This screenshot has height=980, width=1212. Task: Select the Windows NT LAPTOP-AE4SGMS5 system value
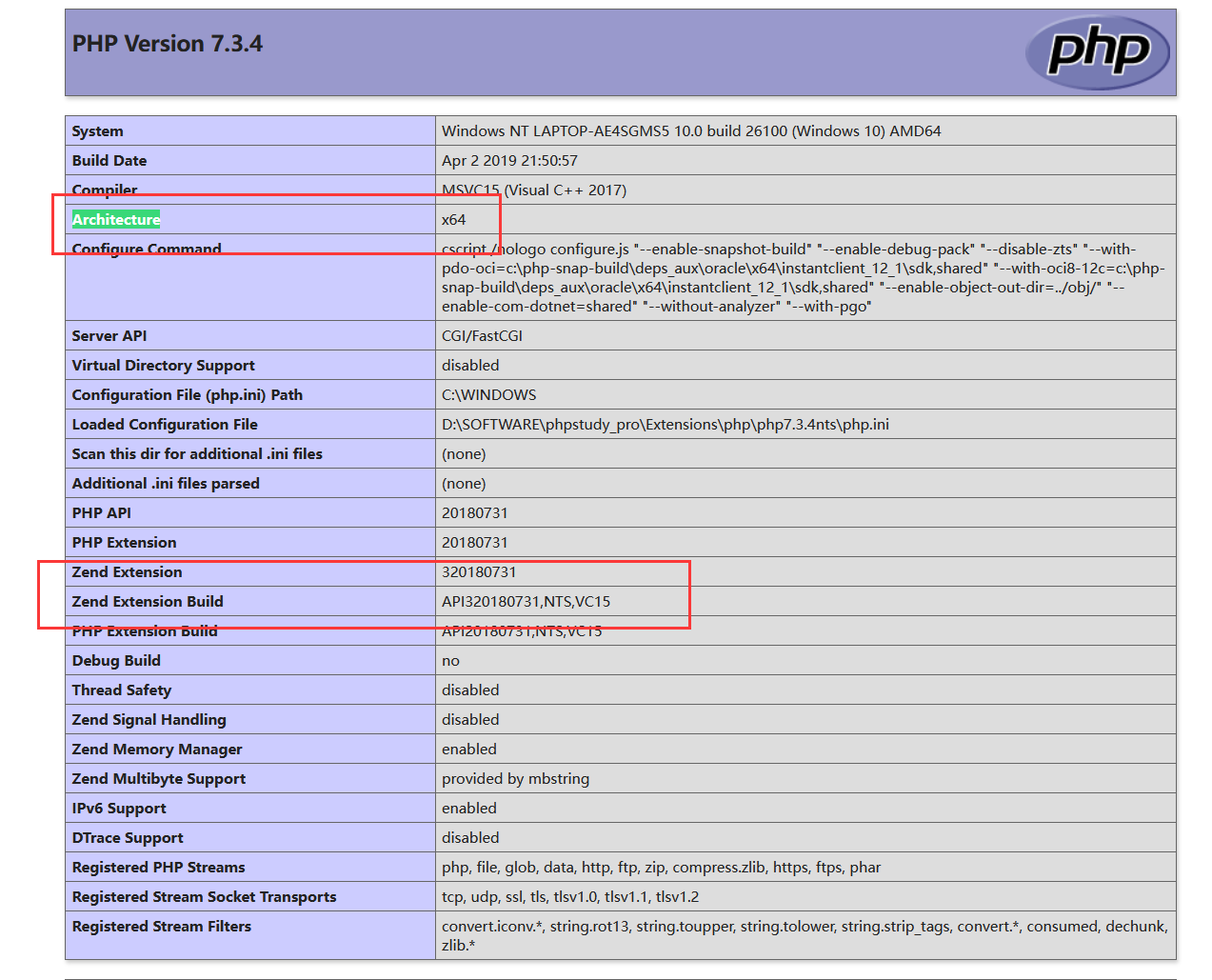[x=691, y=131]
